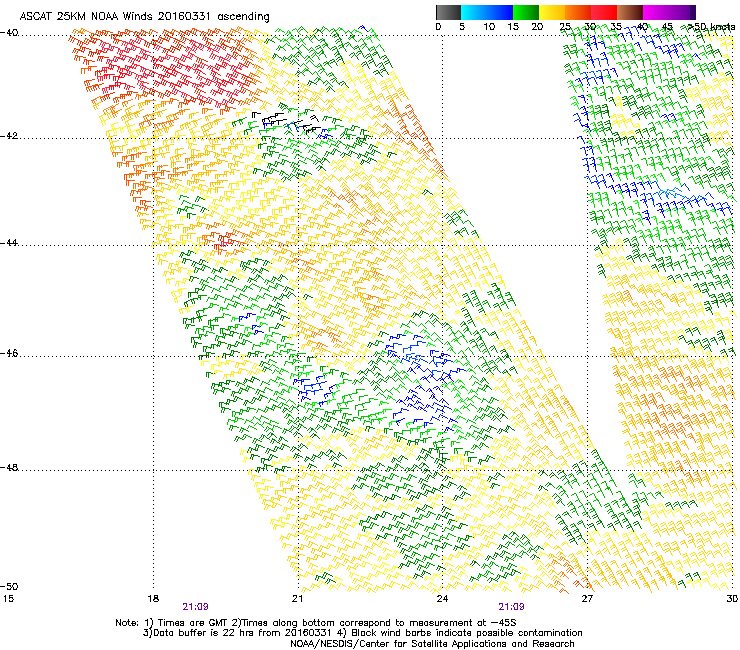Select the green 15–20 knot legend swatch

pyautogui.click(x=526, y=12)
